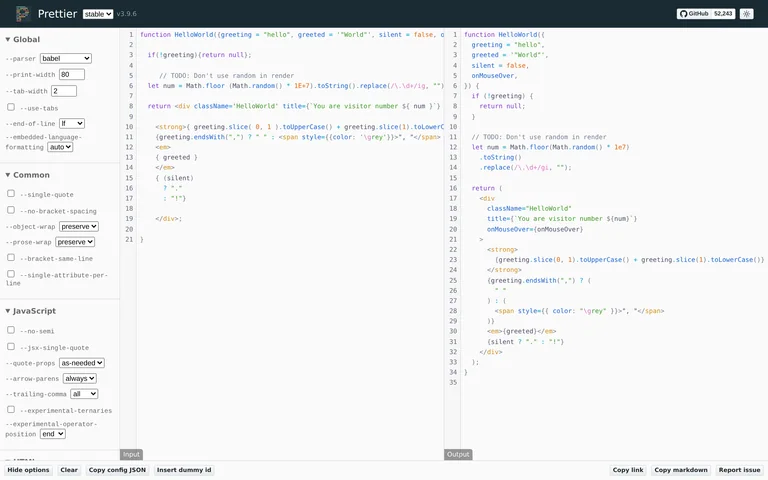The width and height of the screenshot is (768, 480).
Task: Click output line '<em>{greeted}</em>'
Action: [x=522, y=332]
